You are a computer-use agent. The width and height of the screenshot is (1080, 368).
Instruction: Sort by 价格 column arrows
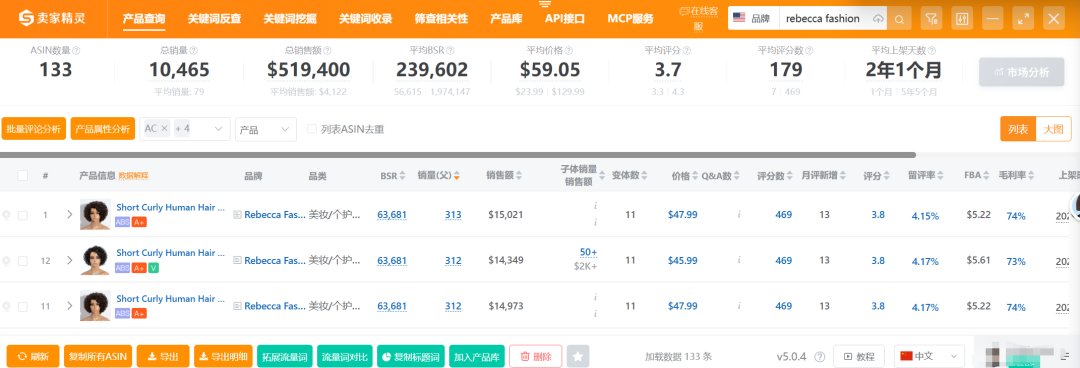(x=694, y=176)
